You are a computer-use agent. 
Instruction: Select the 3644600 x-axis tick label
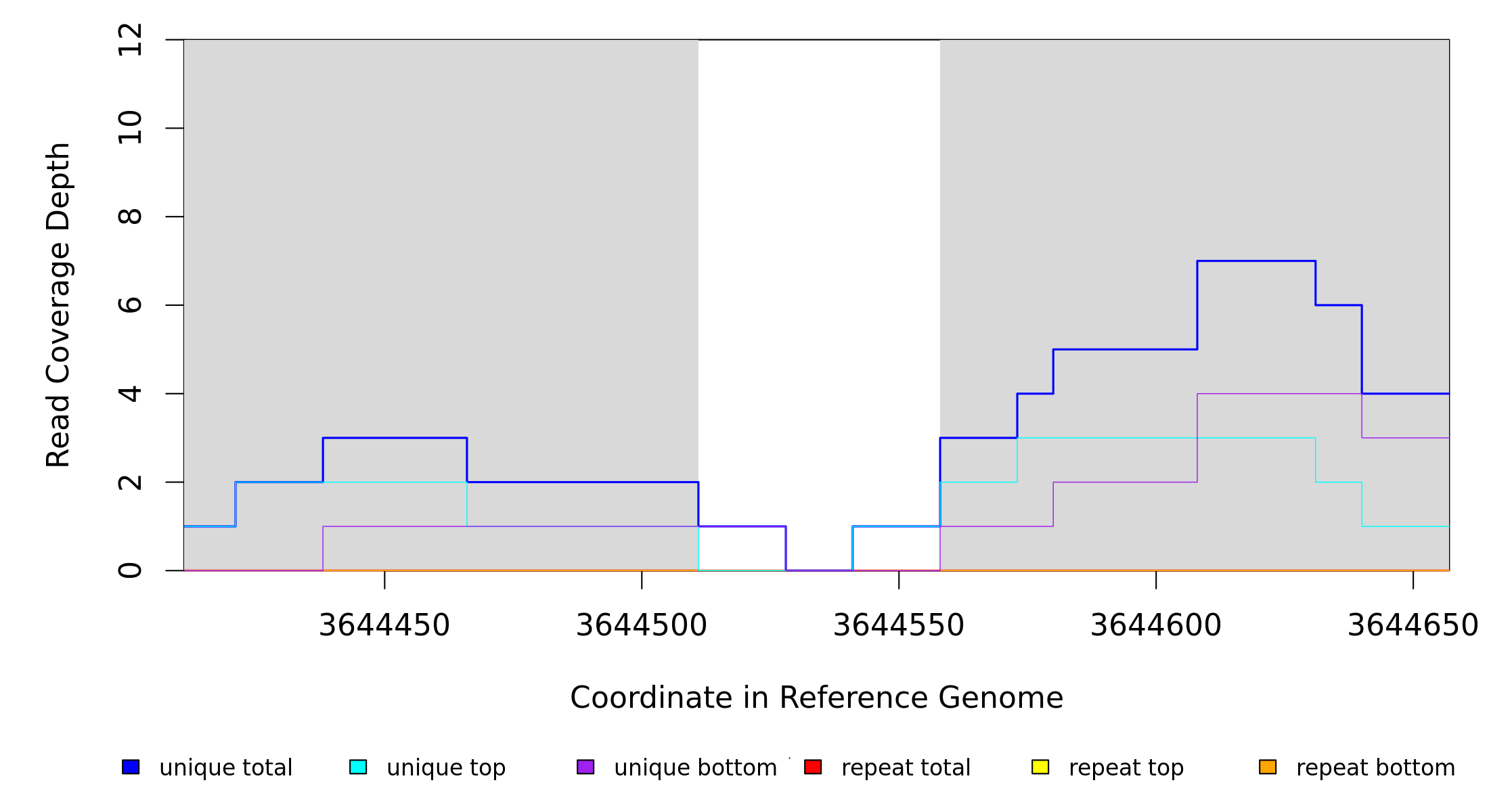[1156, 625]
